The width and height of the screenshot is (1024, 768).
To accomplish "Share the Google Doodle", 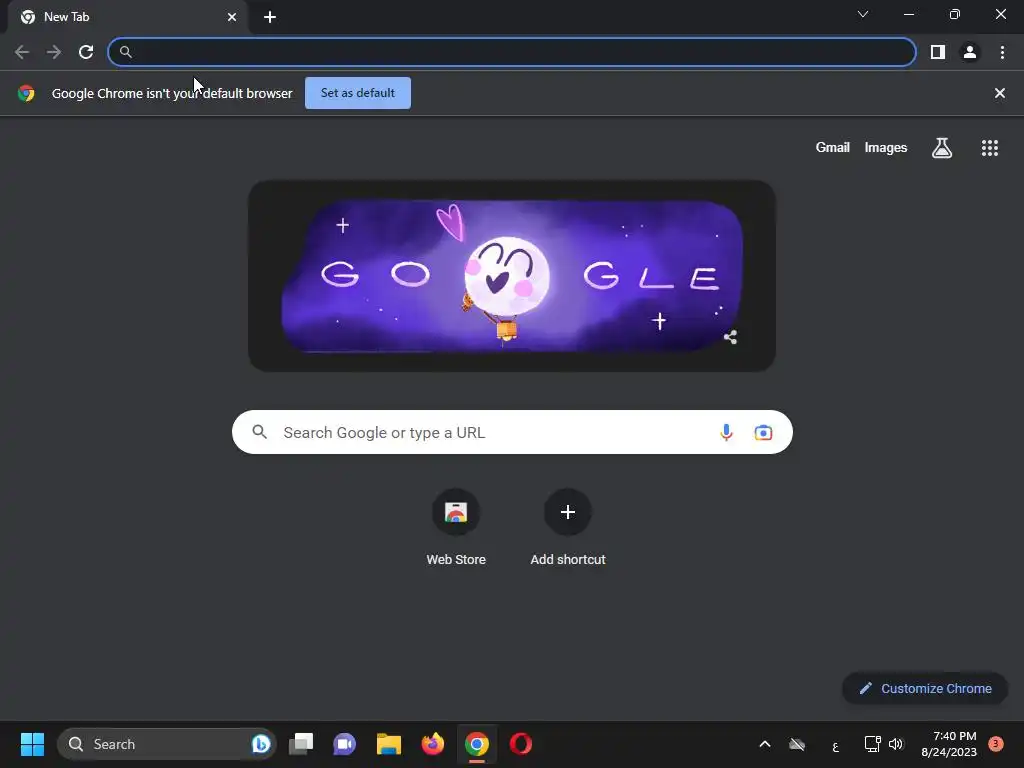I will point(731,337).
